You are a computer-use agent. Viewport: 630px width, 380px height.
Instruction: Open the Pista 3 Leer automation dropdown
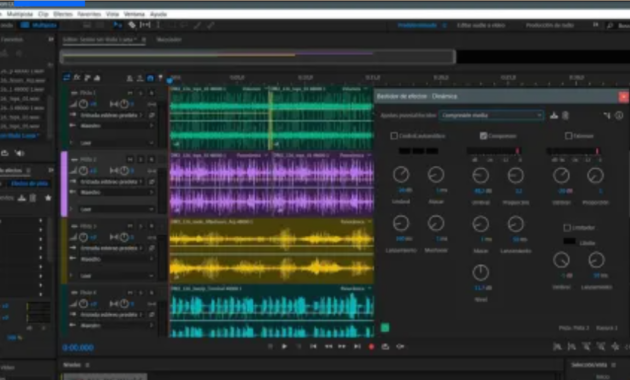[117, 276]
